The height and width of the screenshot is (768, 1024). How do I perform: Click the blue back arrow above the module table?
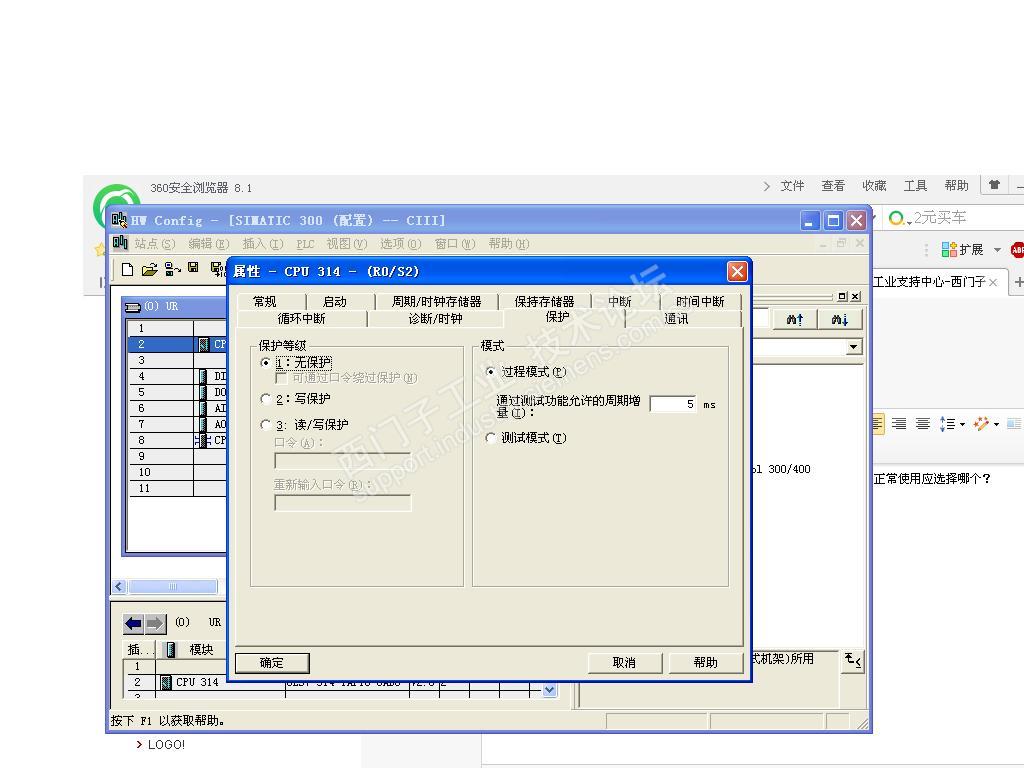134,624
